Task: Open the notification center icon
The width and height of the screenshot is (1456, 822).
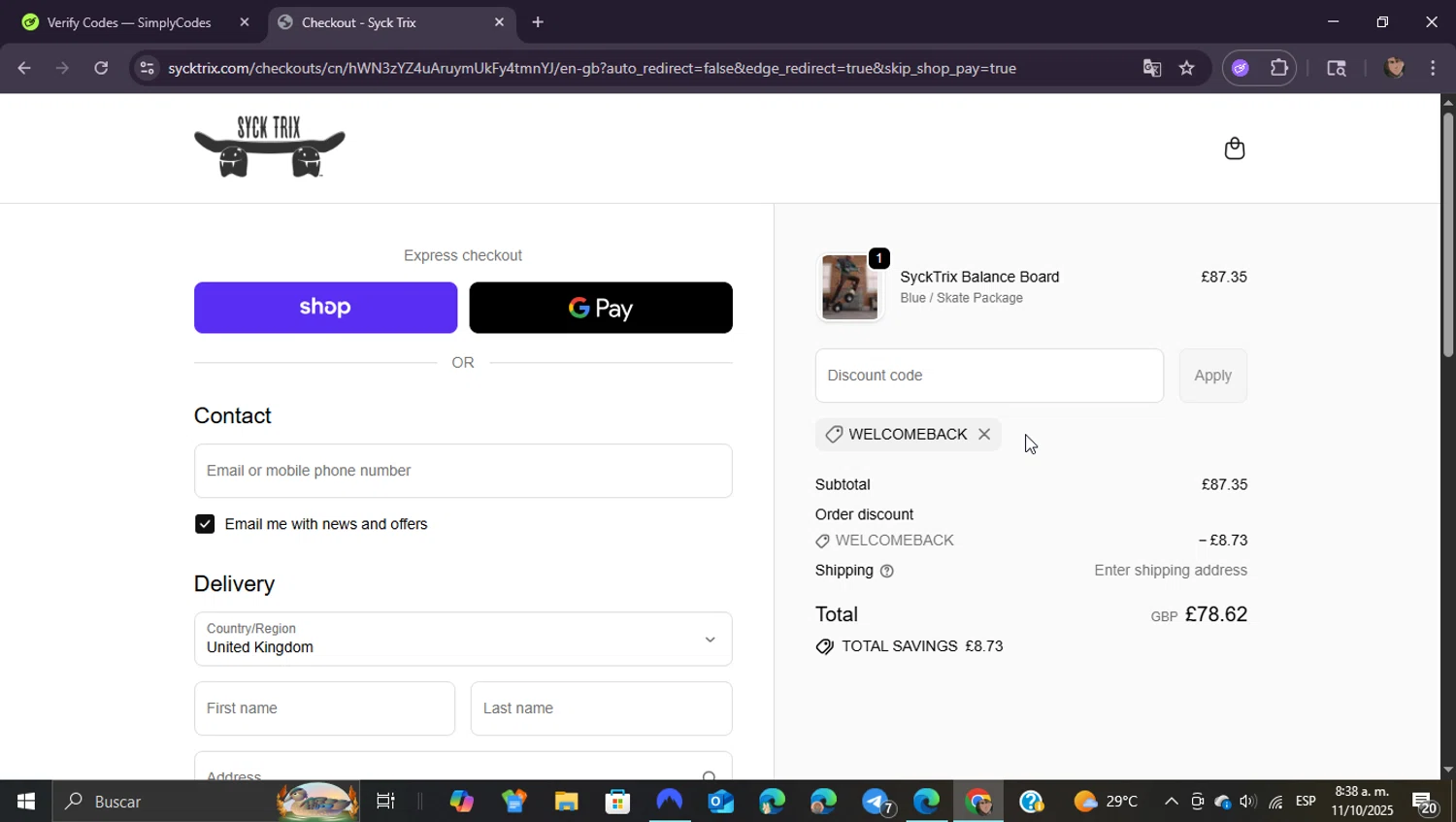Action: pos(1425,803)
